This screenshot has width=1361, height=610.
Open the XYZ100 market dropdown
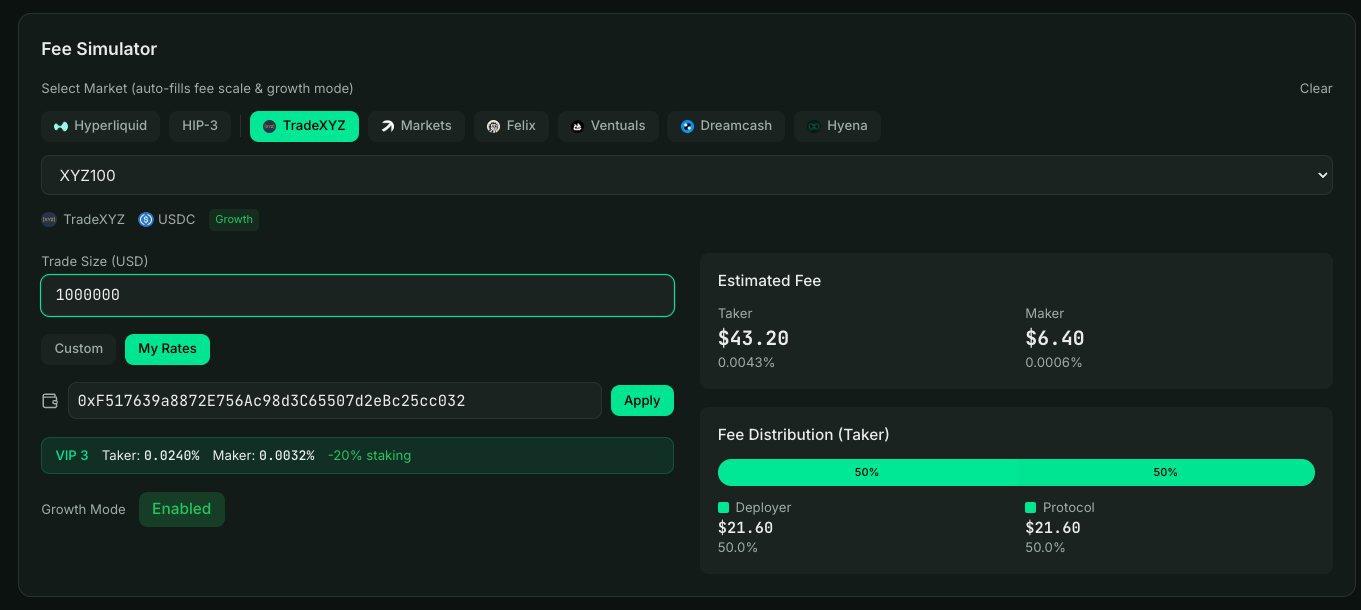click(x=686, y=175)
